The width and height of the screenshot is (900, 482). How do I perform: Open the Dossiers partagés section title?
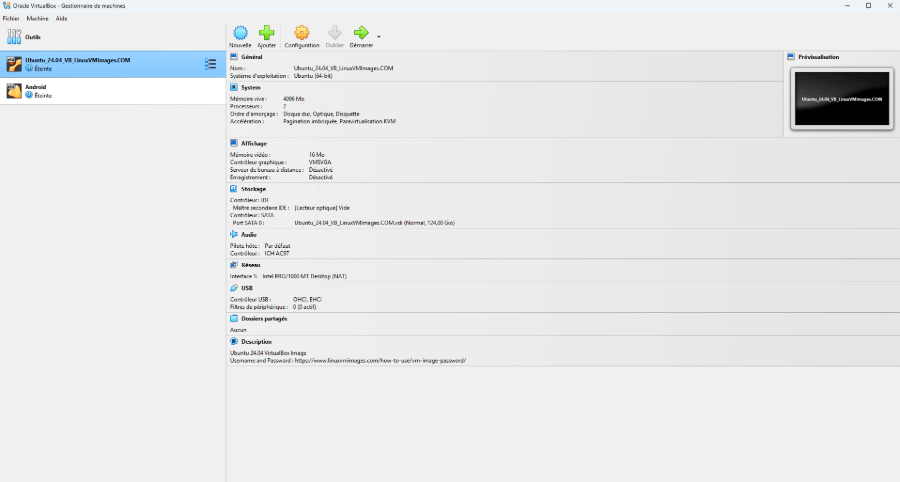click(x=263, y=318)
